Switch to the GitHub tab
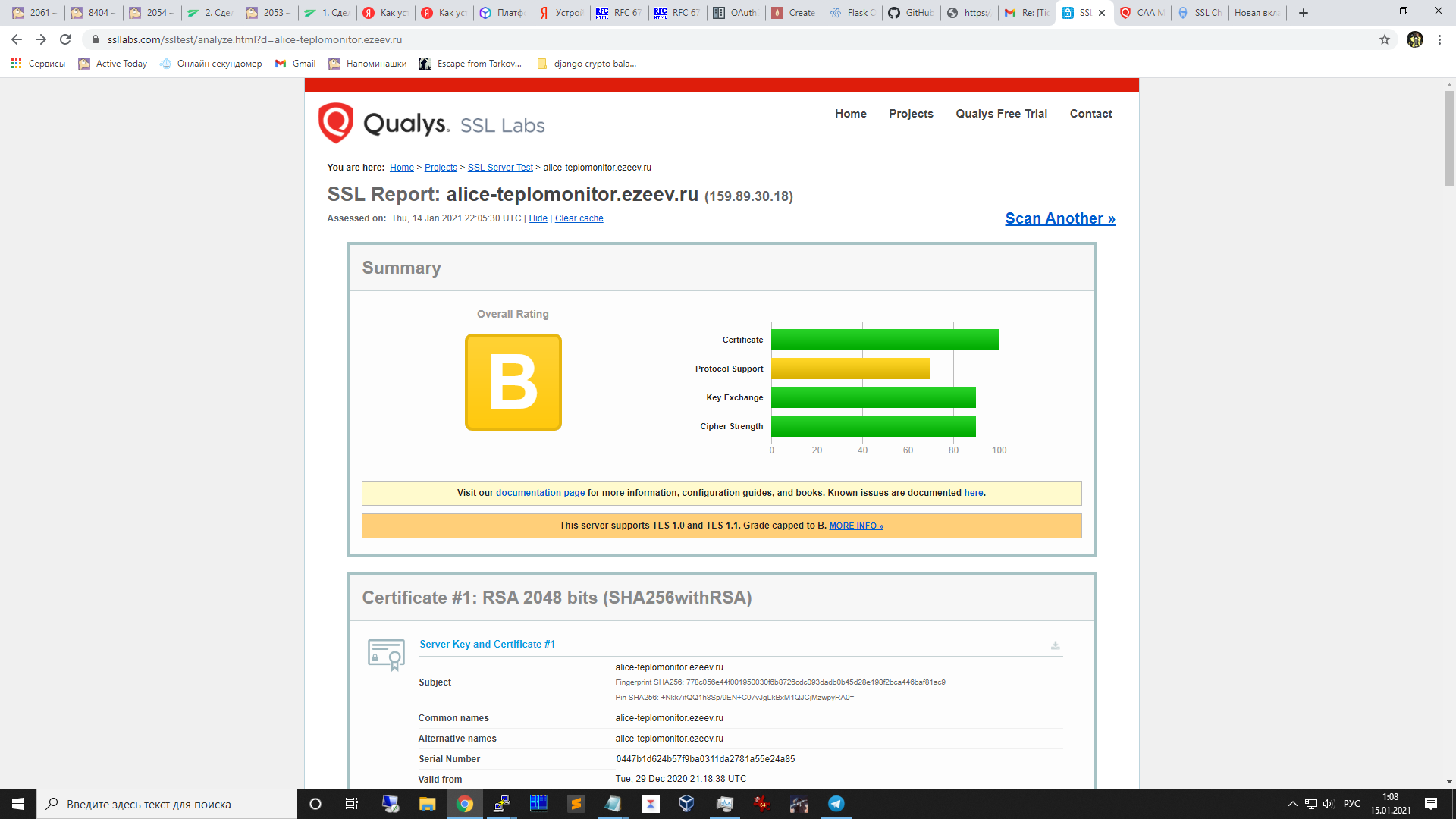This screenshot has height=819, width=1456. [912, 13]
